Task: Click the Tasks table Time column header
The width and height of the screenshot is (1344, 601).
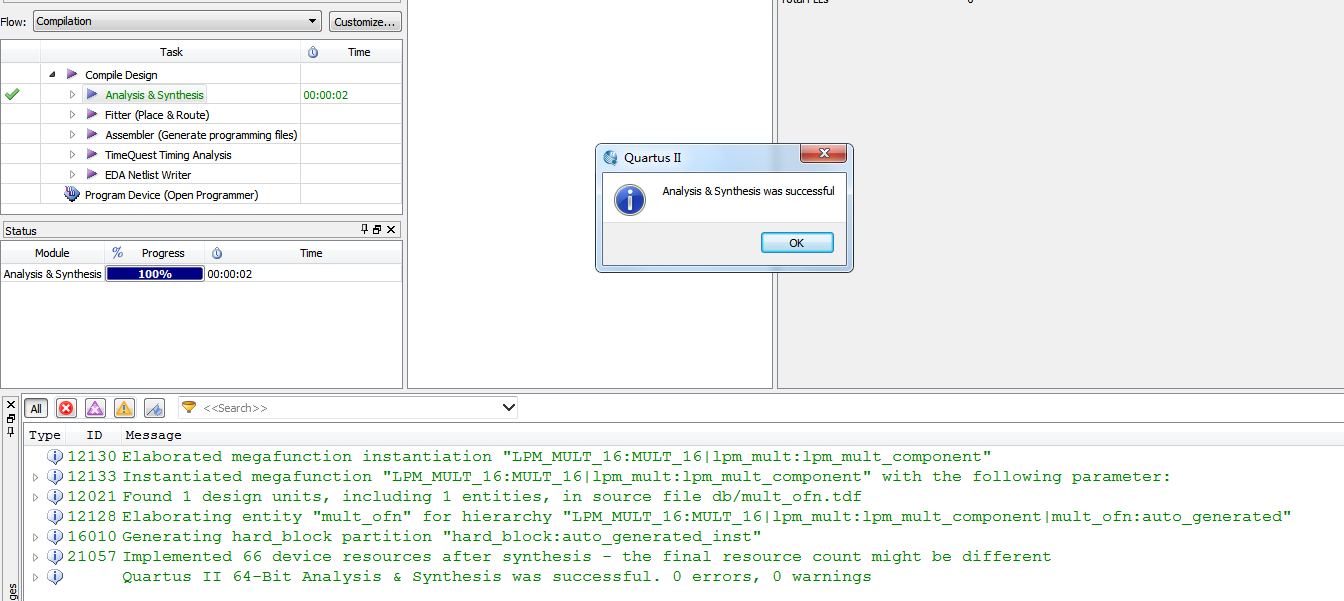Action: tap(359, 52)
